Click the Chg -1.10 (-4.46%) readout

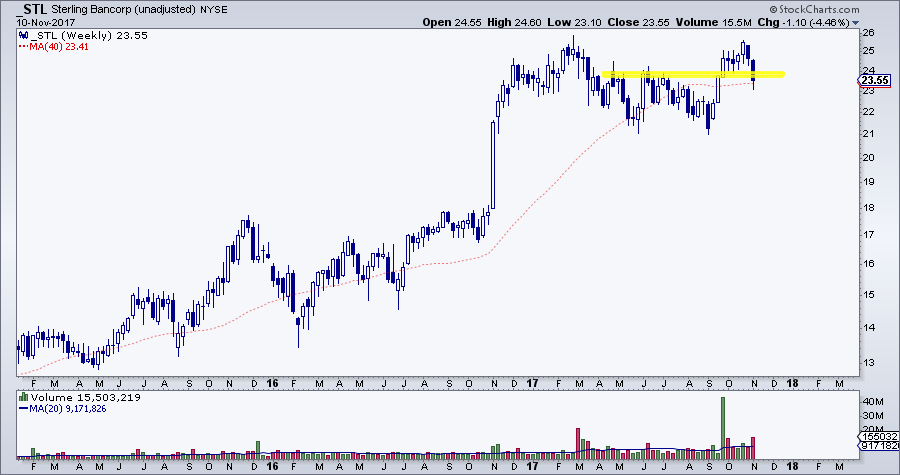(803, 22)
